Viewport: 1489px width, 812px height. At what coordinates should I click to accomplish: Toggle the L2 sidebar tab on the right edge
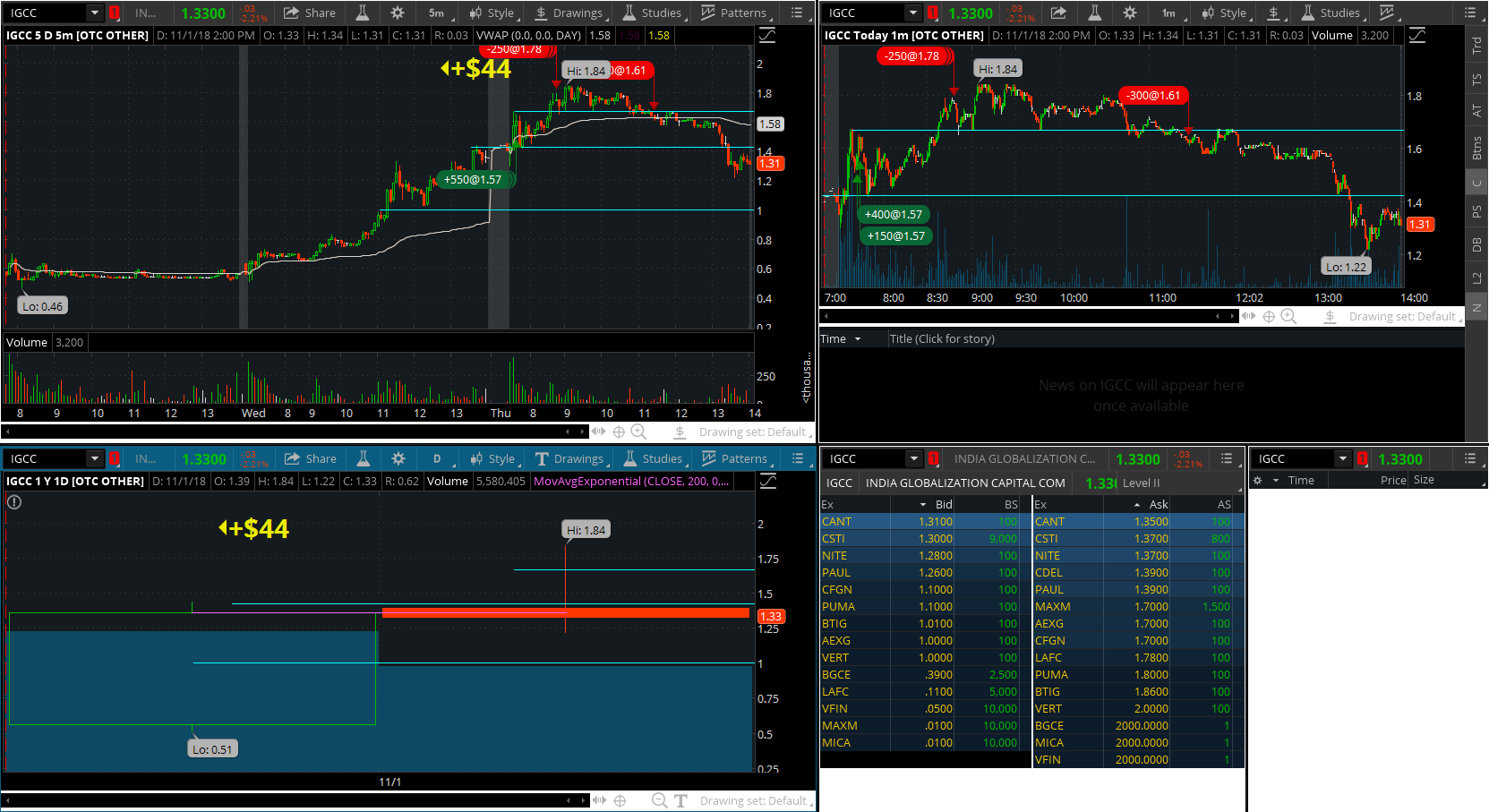point(1476,278)
